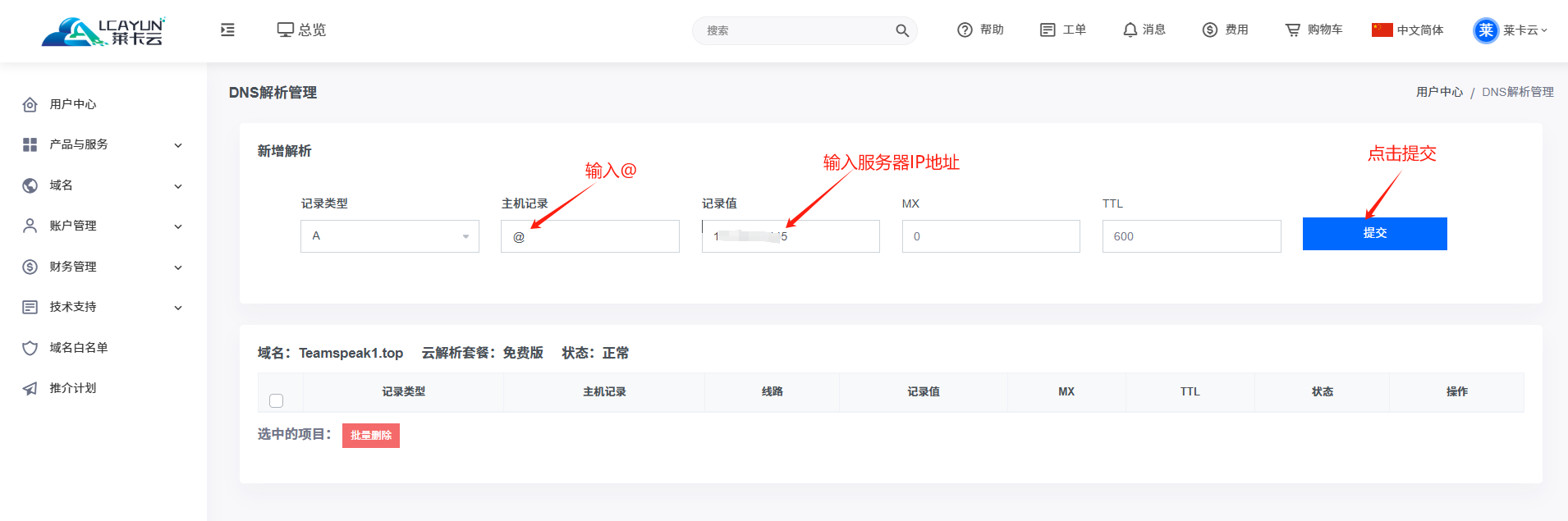
Task: Expand the 产品与服务 chevron
Action: [x=178, y=145]
